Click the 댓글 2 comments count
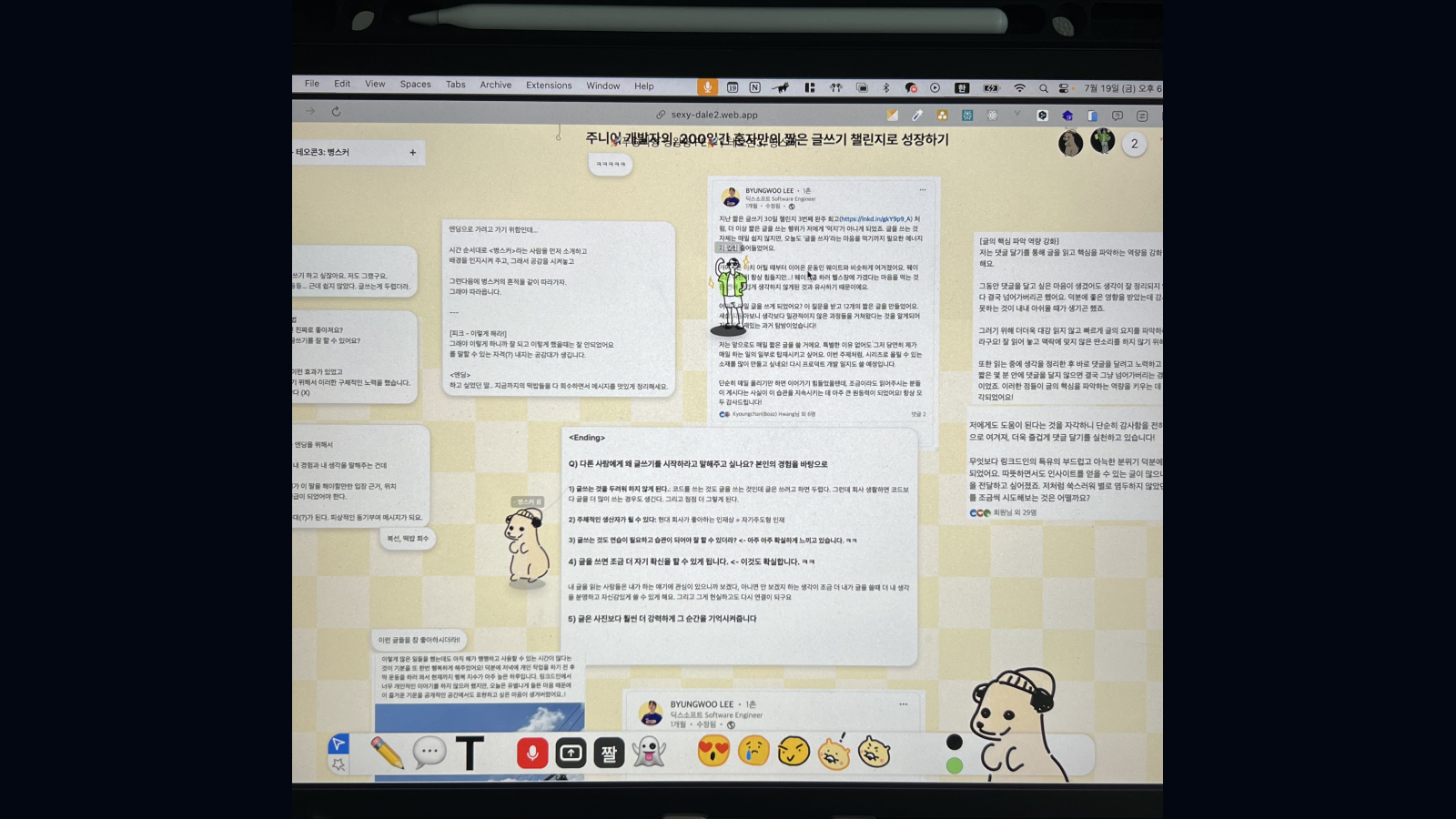The height and width of the screenshot is (819, 1456). point(918,414)
